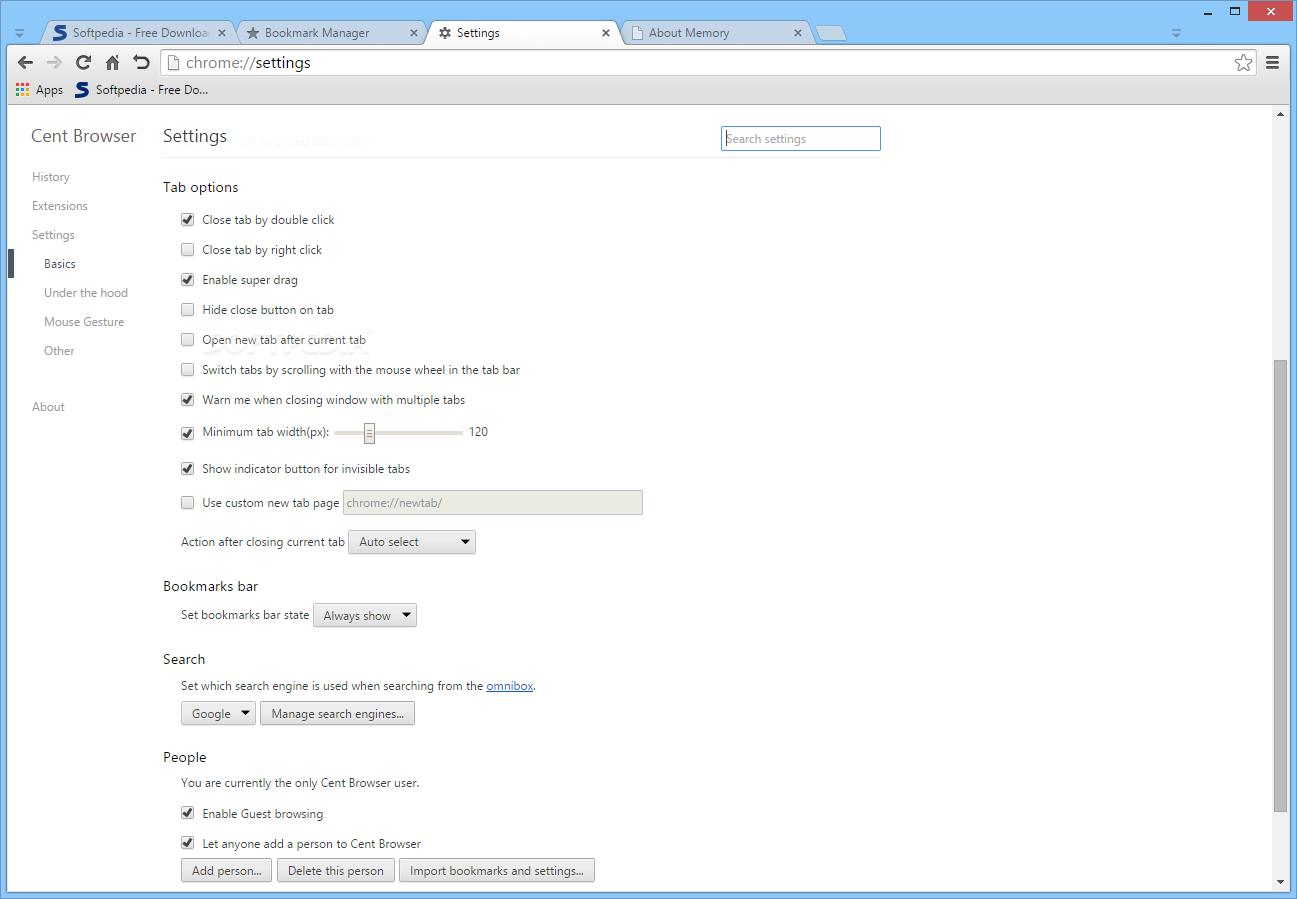
Task: Click the Add person button
Action: click(x=227, y=871)
